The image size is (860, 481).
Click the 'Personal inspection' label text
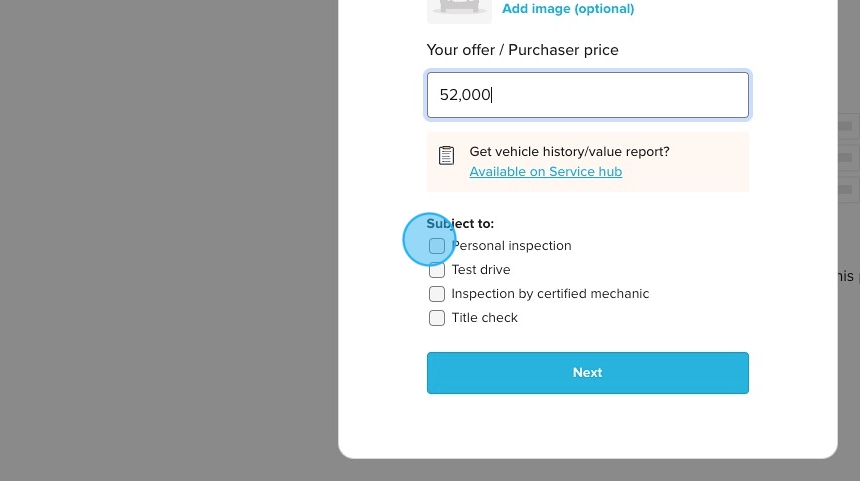pos(511,246)
